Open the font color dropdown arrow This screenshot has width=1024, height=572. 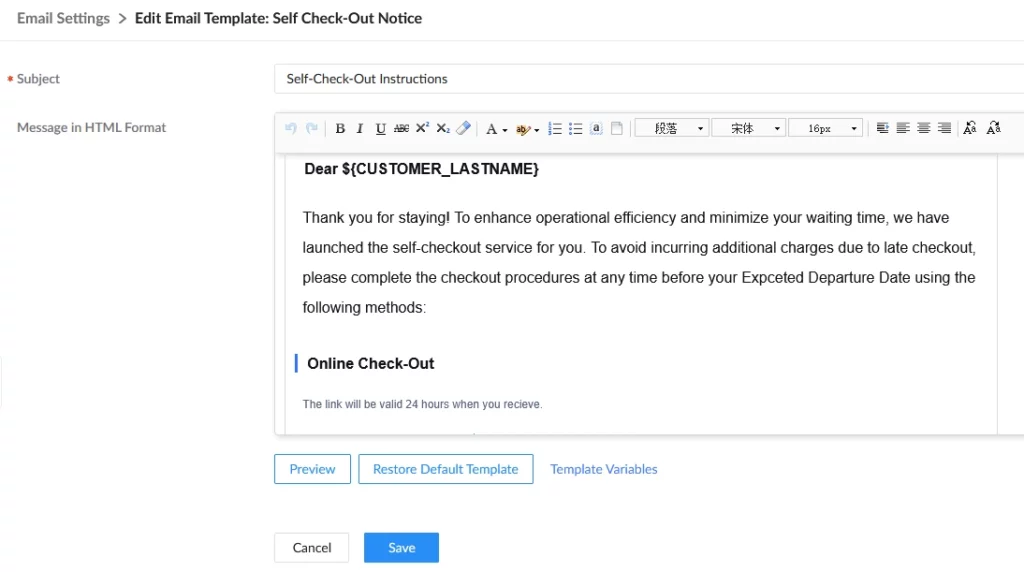(505, 130)
